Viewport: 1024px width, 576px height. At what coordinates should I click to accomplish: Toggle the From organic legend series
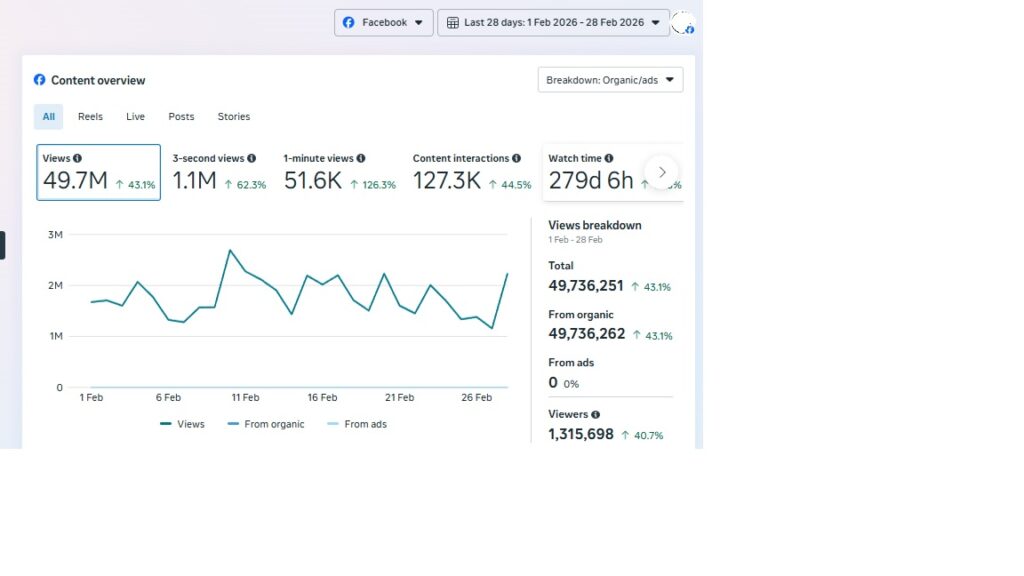[265, 424]
